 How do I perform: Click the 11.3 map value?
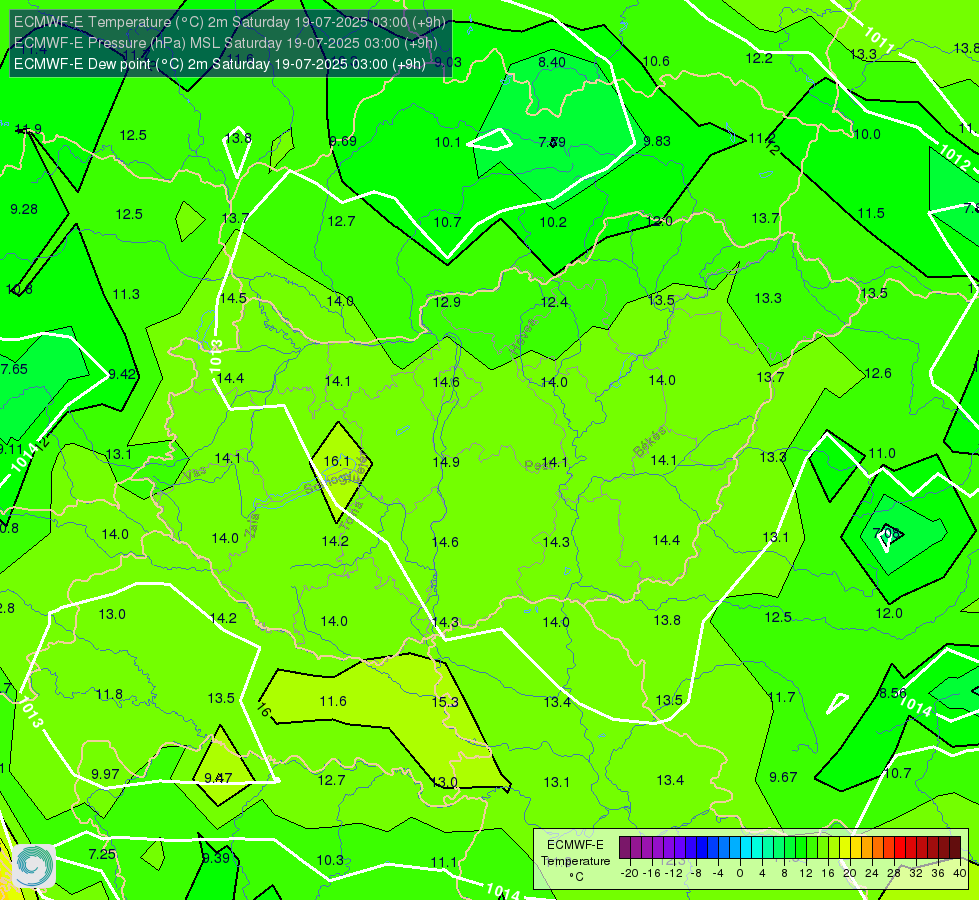coord(126,294)
